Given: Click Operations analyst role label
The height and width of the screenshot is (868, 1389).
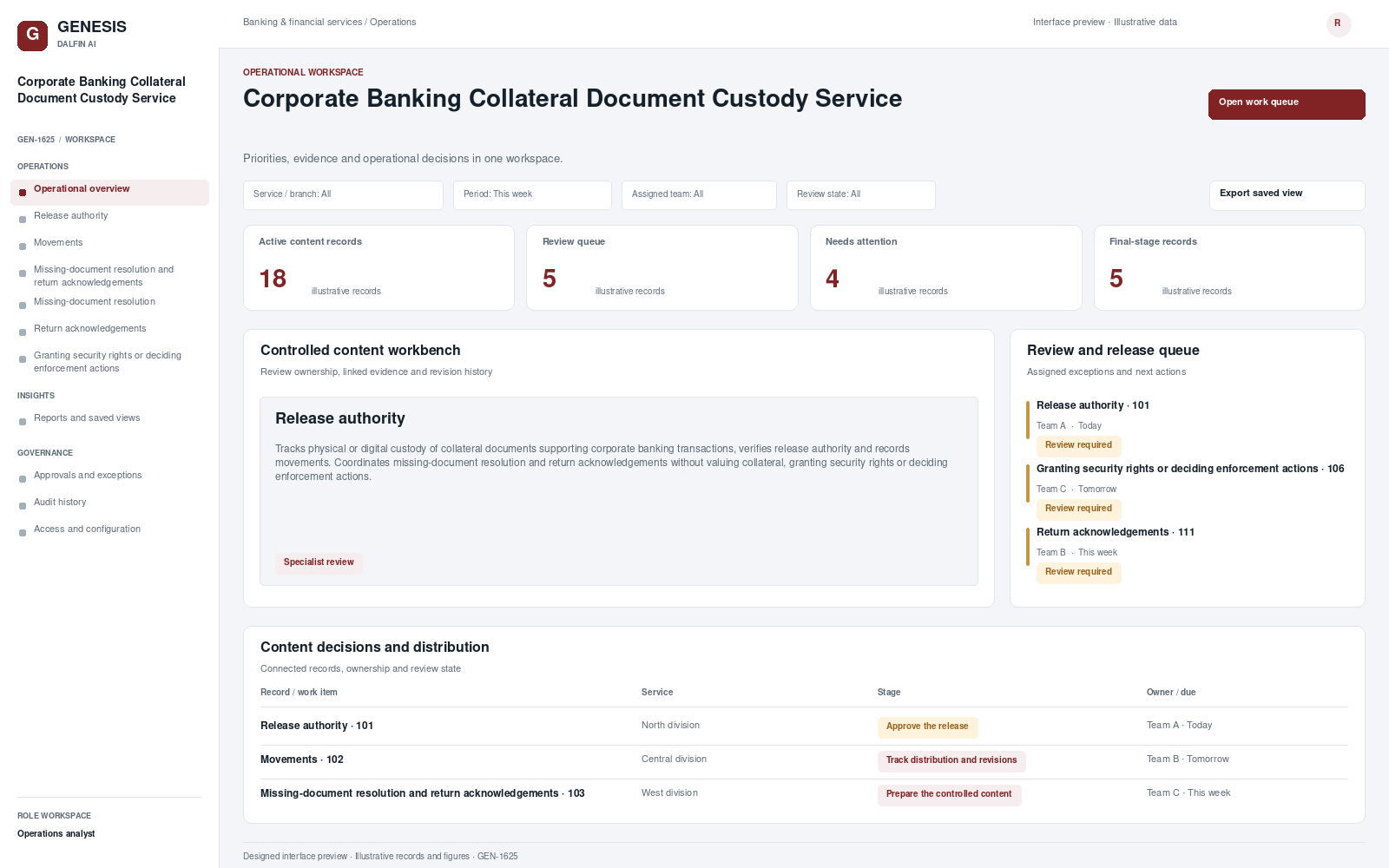Looking at the screenshot, I should pos(56,834).
